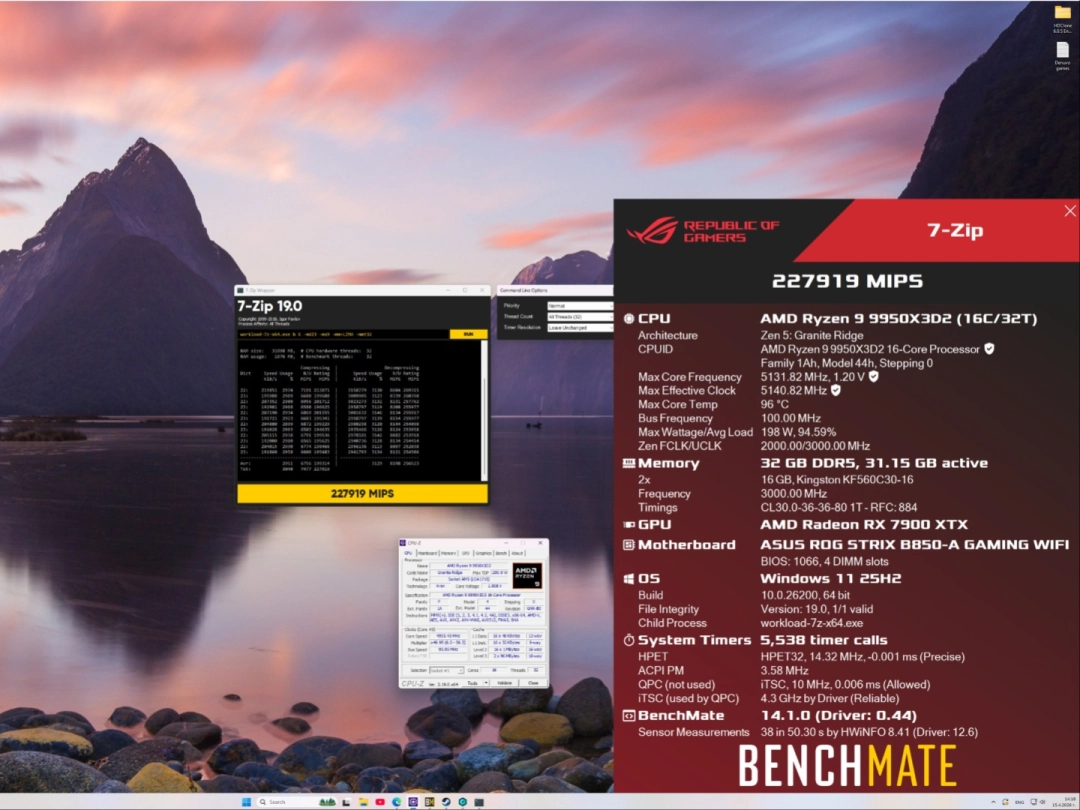The width and height of the screenshot is (1080, 810).
Task: Open Discord from the taskbar
Action: tap(413, 802)
